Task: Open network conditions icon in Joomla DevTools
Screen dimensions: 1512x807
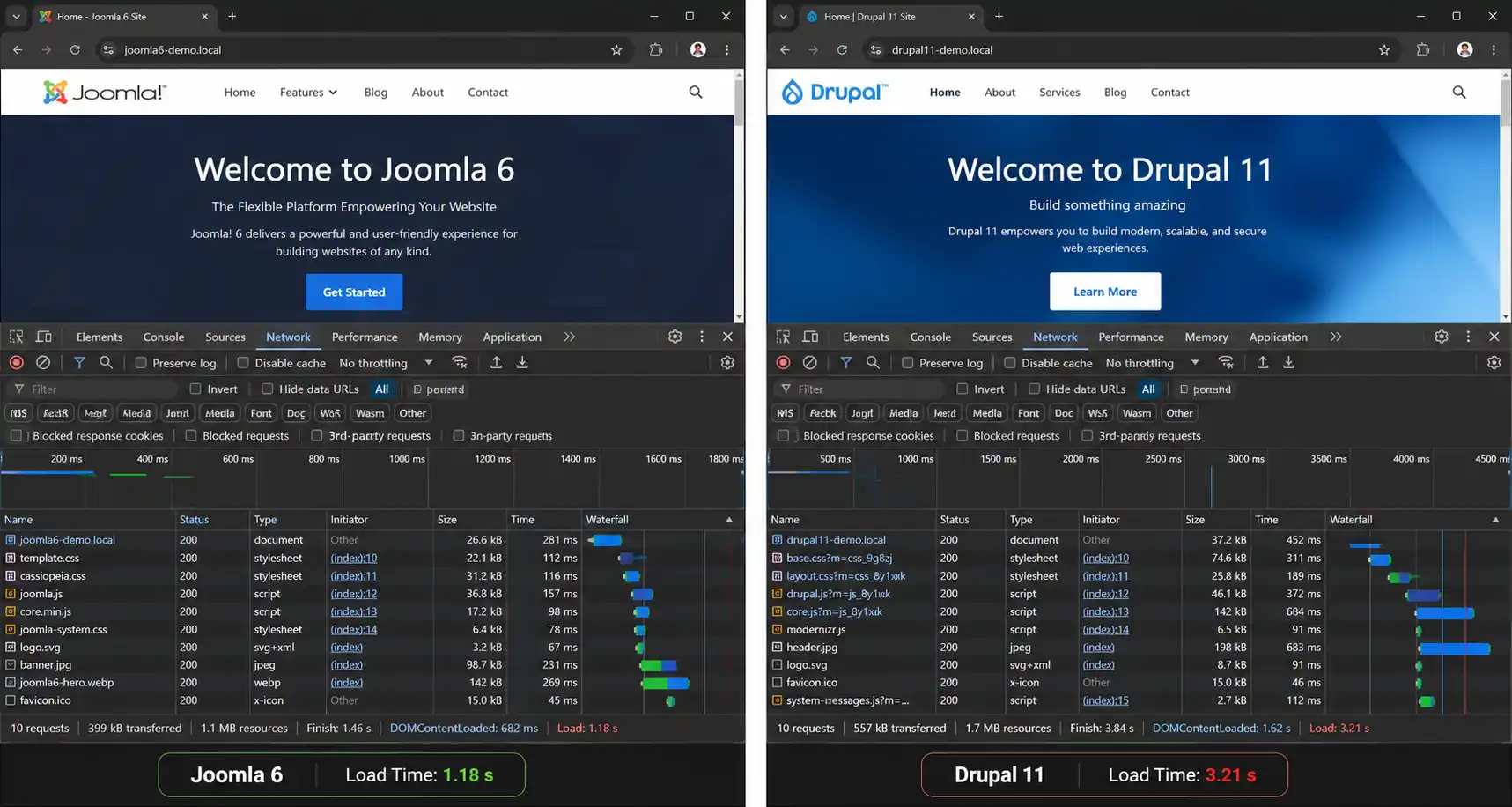Action: point(460,362)
